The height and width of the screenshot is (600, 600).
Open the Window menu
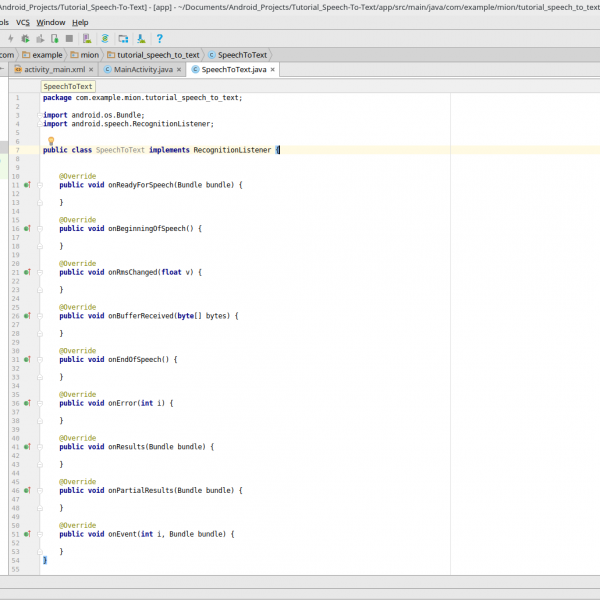(x=50, y=22)
